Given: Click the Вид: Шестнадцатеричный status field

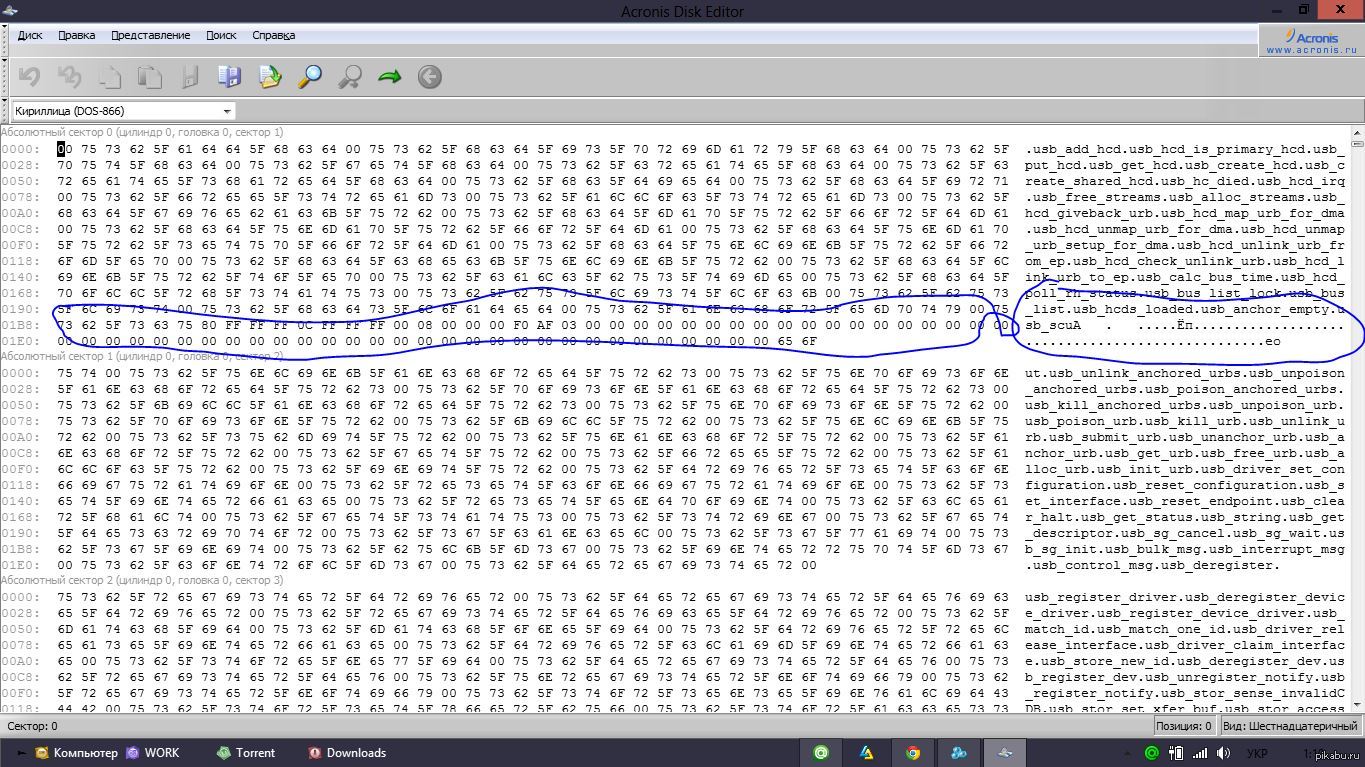Looking at the screenshot, I should pyautogui.click(x=1290, y=726).
